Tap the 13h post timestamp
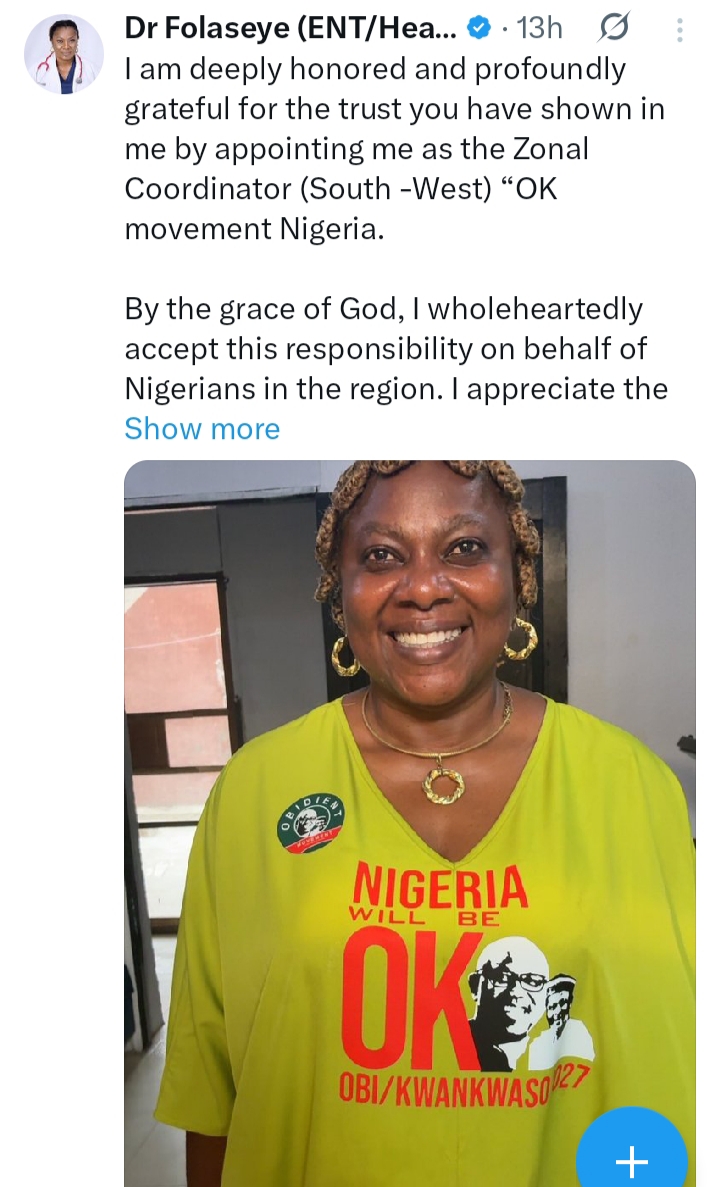This screenshot has height=1187, width=720. pos(539,29)
